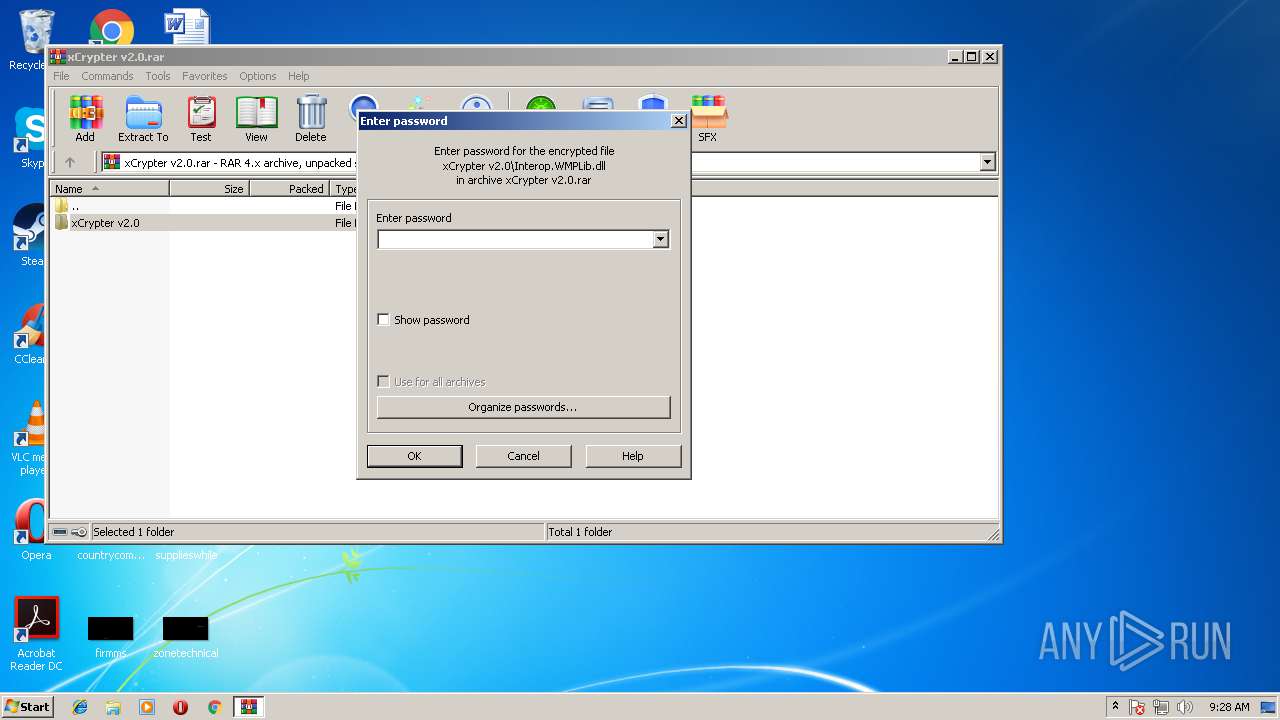Viewport: 1280px width, 720px height.
Task: Open the volume speaker tray icon
Action: click(1185, 707)
